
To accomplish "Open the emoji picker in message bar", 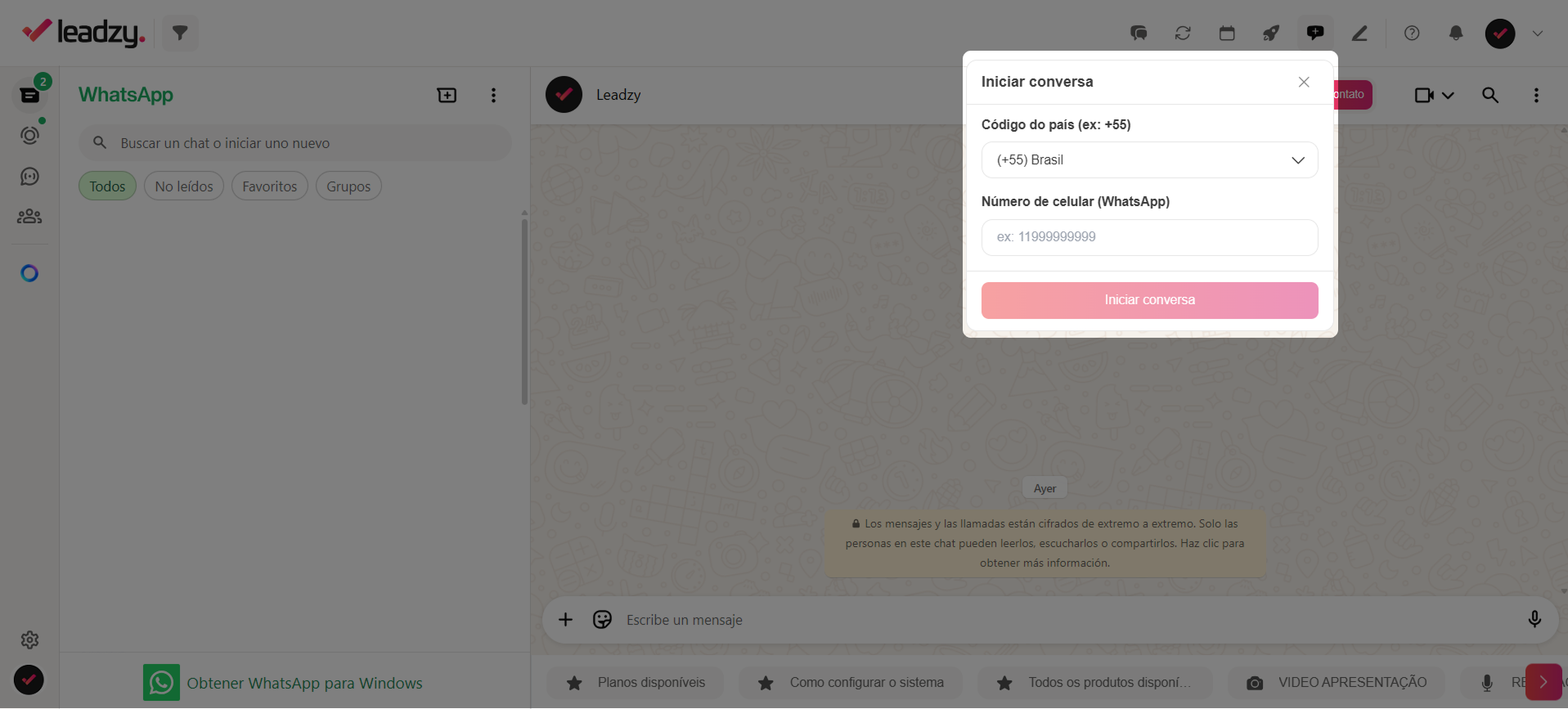I will click(x=602, y=620).
